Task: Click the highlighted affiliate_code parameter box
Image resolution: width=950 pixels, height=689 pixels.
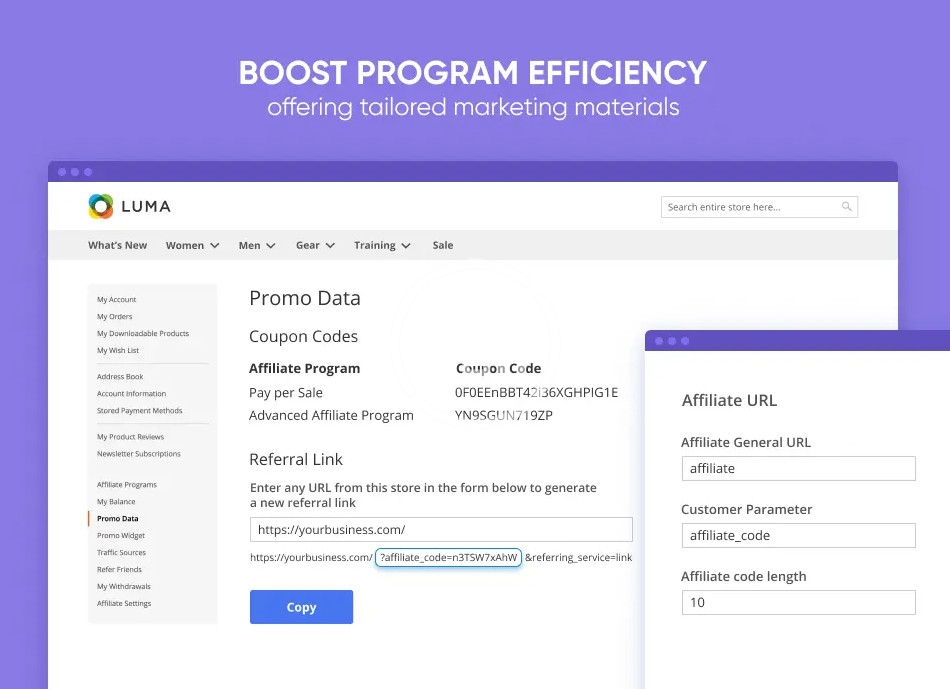Action: (x=448, y=558)
